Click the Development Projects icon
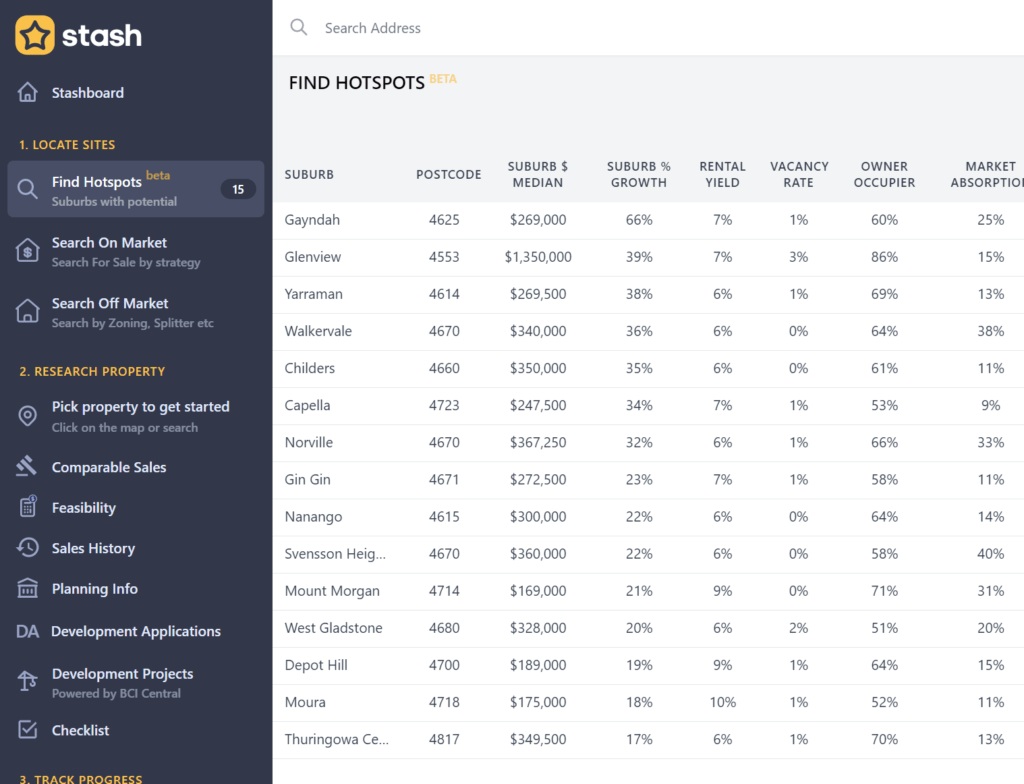 26,682
